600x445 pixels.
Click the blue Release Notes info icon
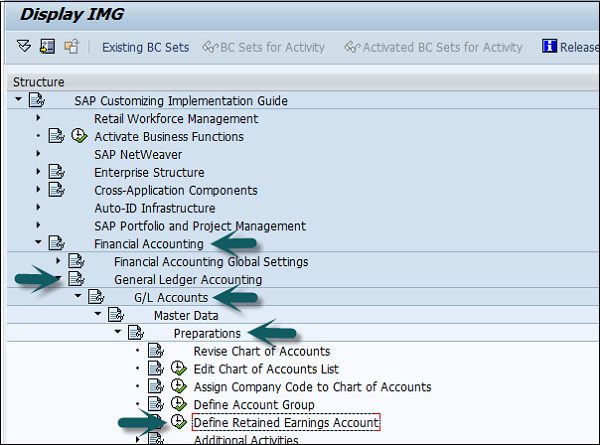549,47
